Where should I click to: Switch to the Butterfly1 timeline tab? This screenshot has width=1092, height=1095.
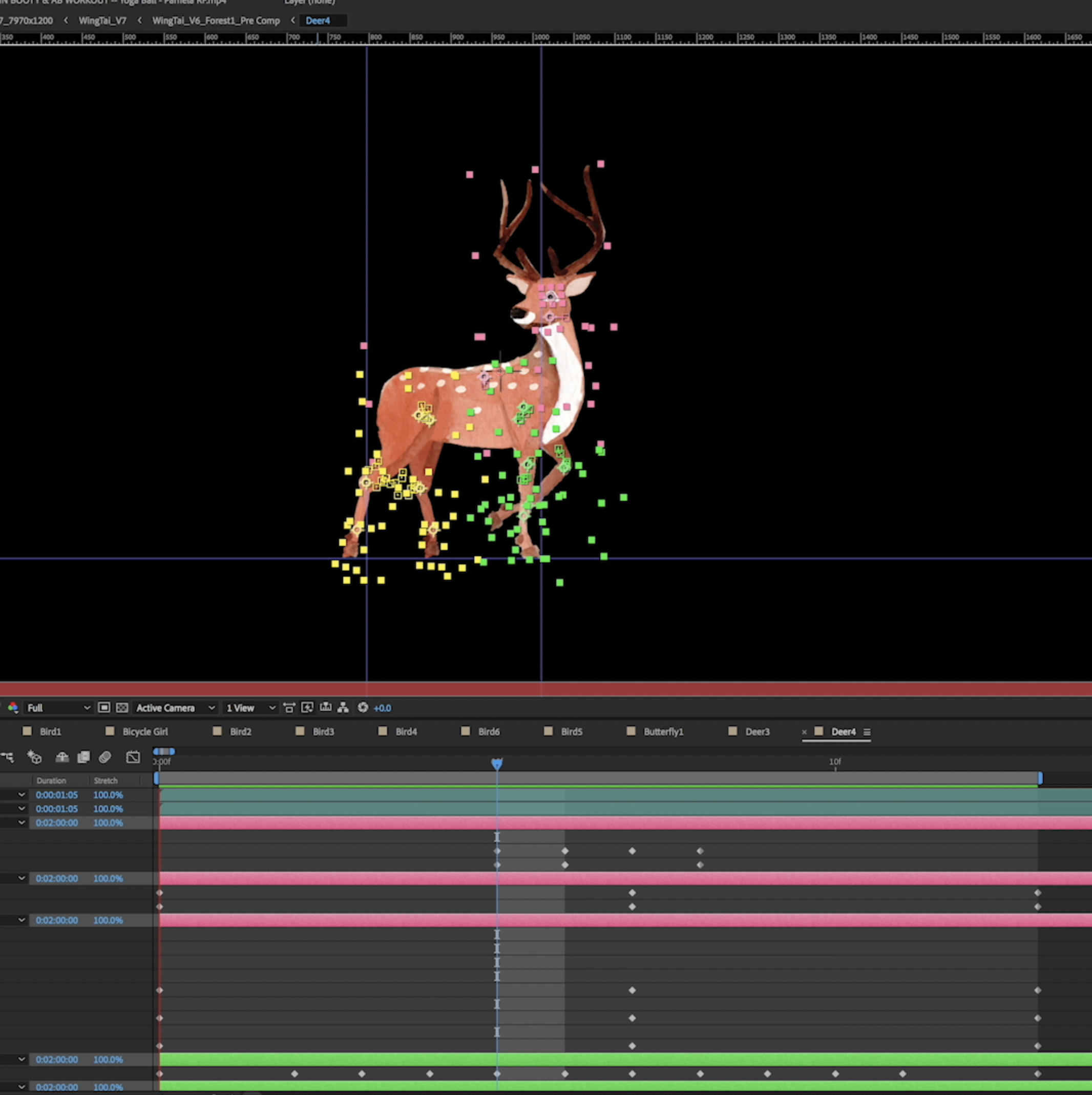pos(663,731)
